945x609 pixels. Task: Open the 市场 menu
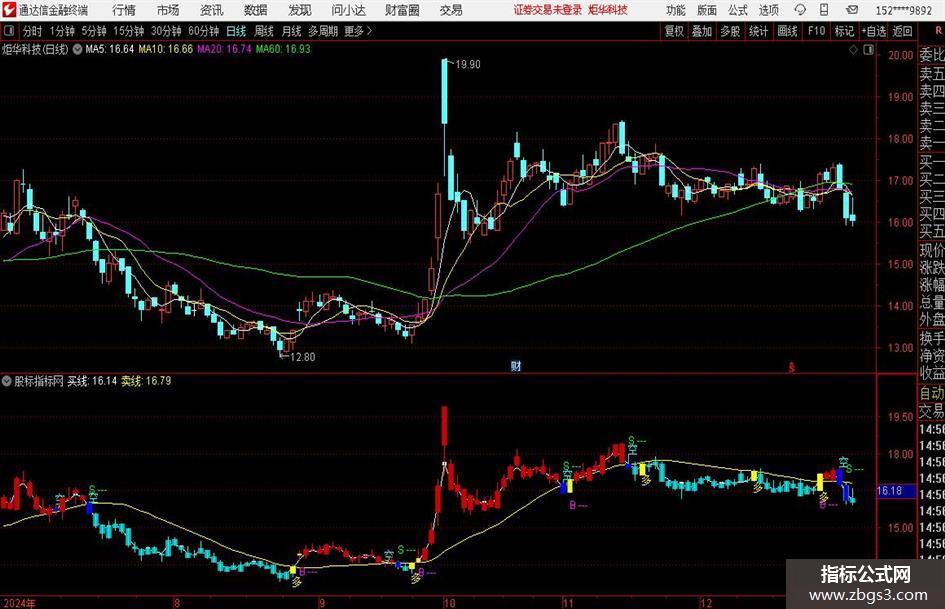[168, 10]
